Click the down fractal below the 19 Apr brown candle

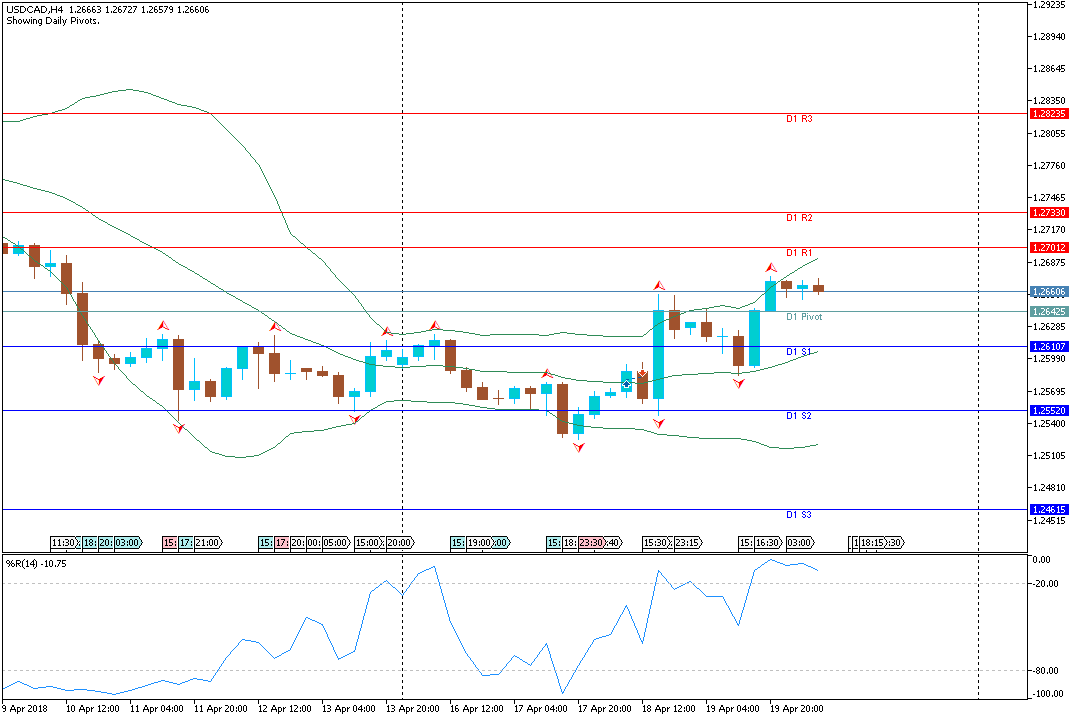[x=738, y=382]
